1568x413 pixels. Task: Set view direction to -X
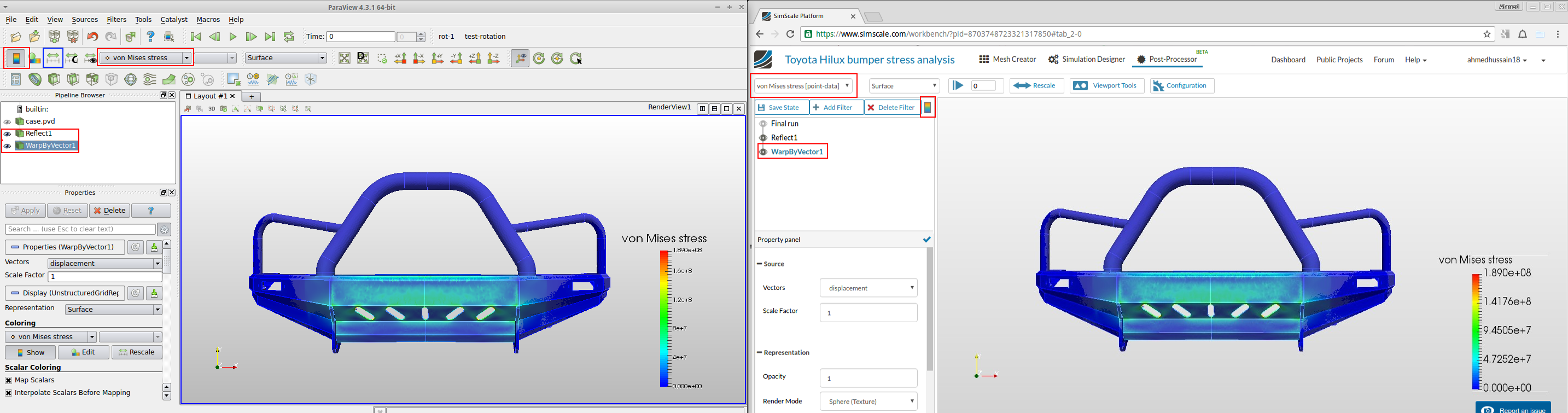pyautogui.click(x=419, y=59)
